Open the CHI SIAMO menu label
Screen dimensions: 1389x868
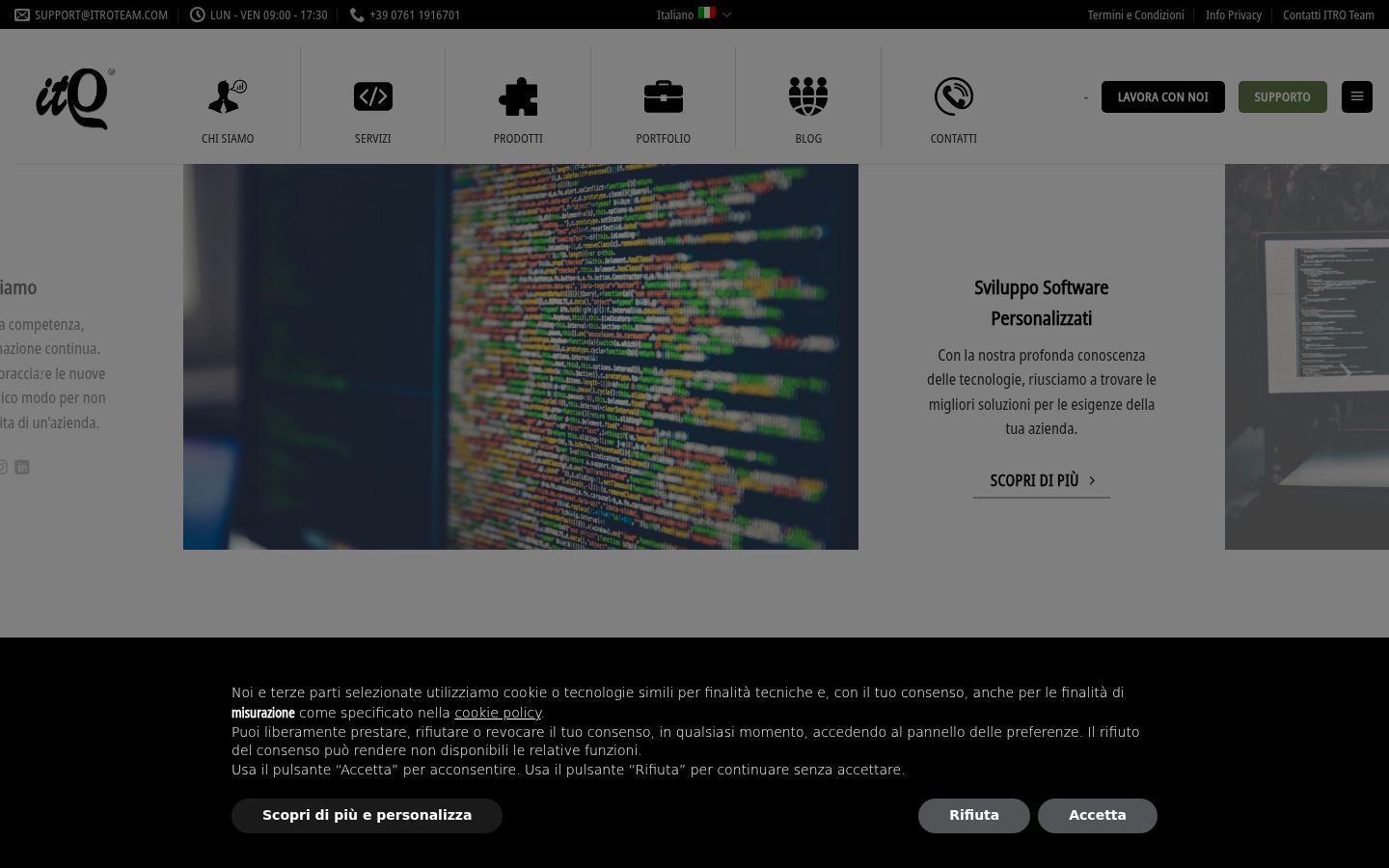pos(228,139)
